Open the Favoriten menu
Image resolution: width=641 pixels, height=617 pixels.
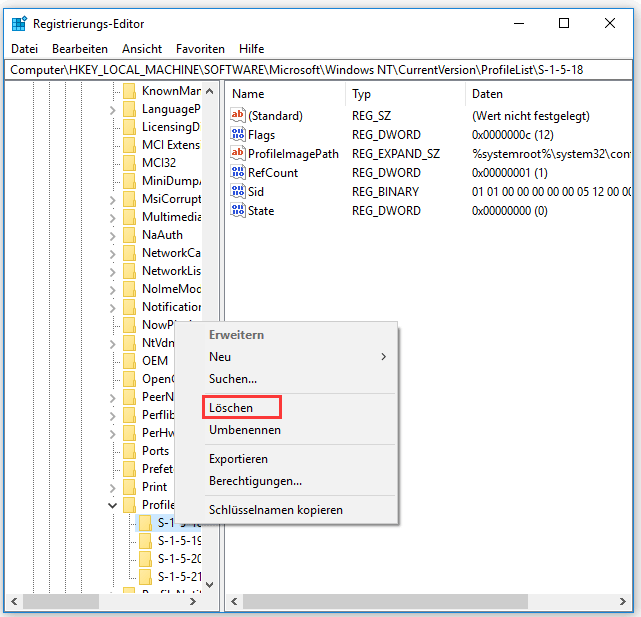click(200, 49)
